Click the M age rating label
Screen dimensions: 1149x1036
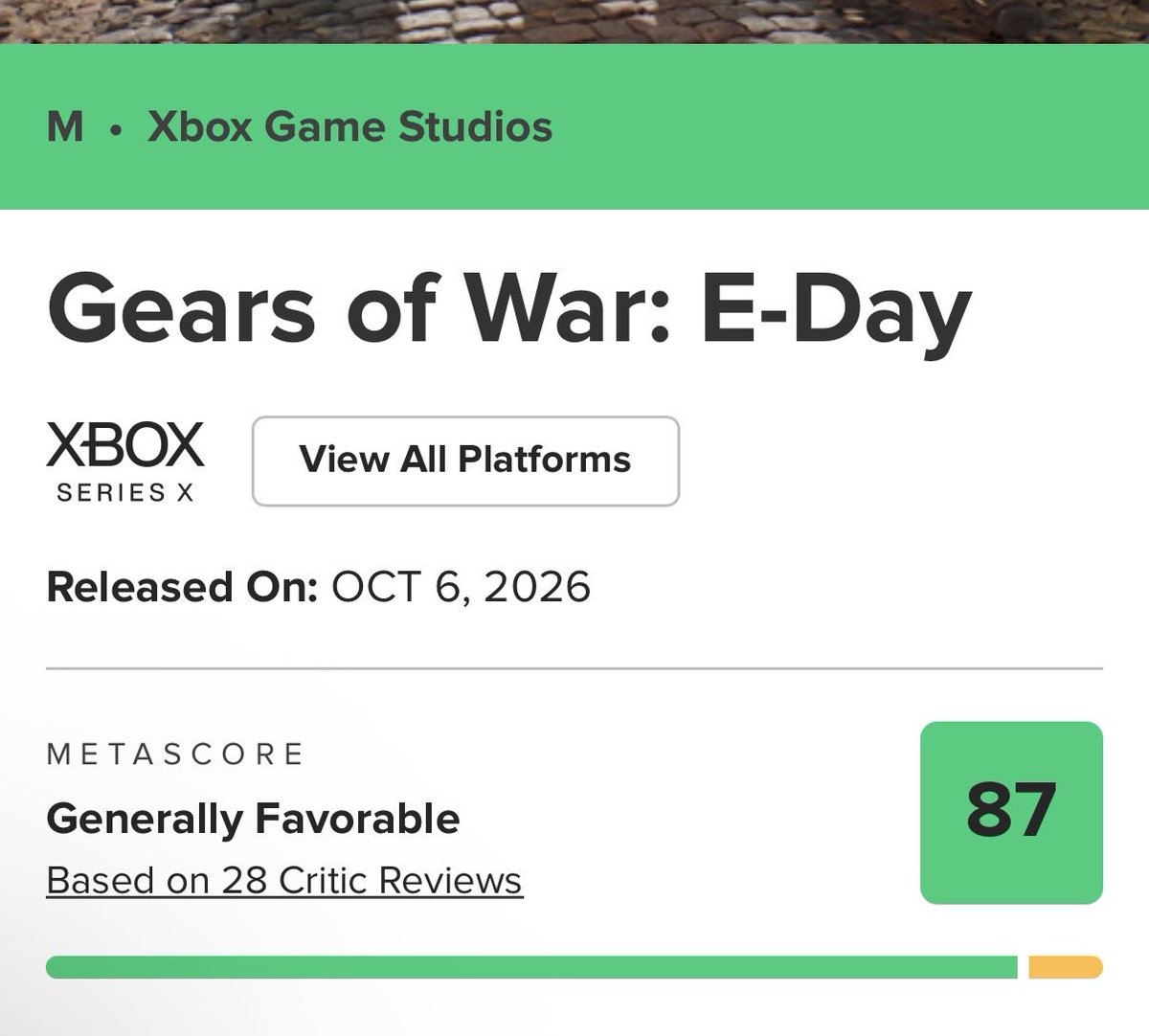click(65, 126)
